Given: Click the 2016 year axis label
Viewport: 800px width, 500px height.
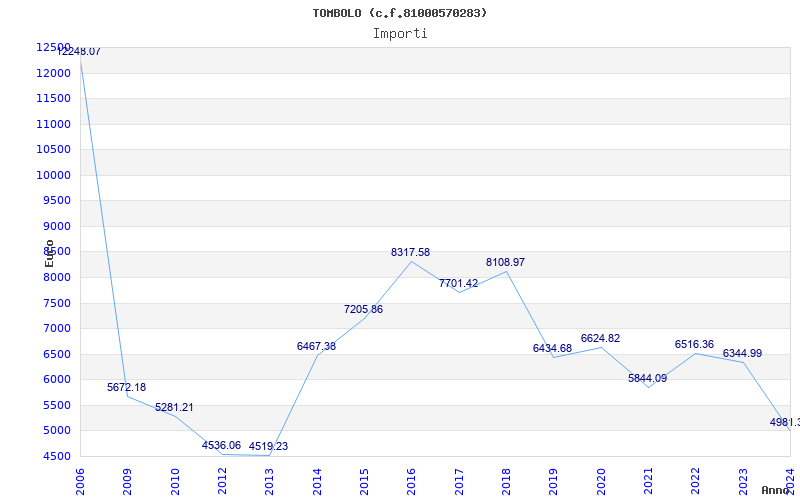Looking at the screenshot, I should (x=412, y=482).
